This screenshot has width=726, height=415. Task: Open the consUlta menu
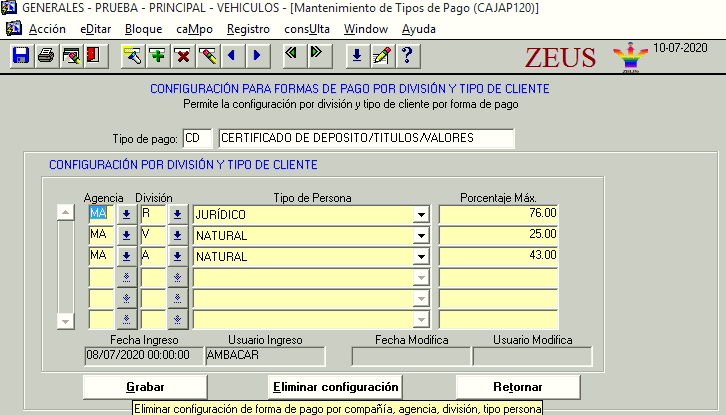tap(307, 29)
